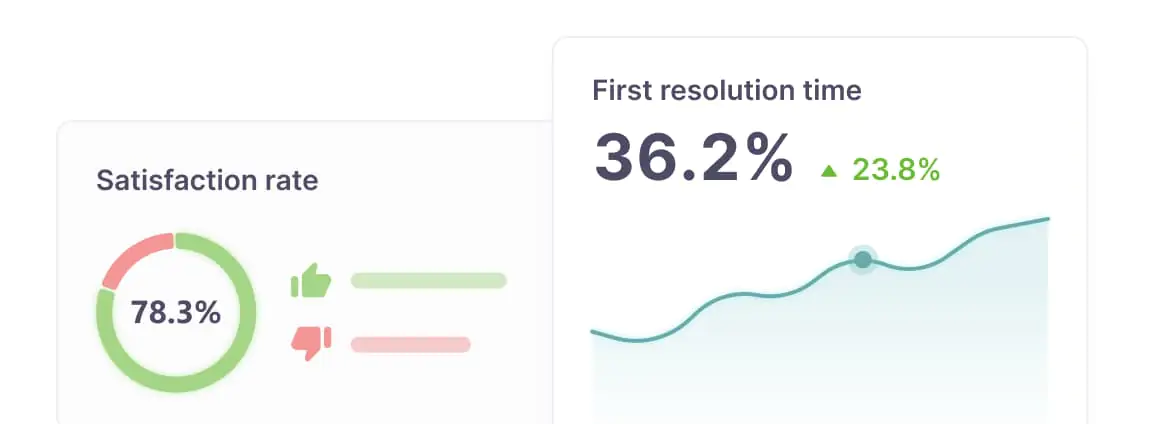Click the red segment of donut chart
Screen dimensions: 1160x424
(135, 259)
